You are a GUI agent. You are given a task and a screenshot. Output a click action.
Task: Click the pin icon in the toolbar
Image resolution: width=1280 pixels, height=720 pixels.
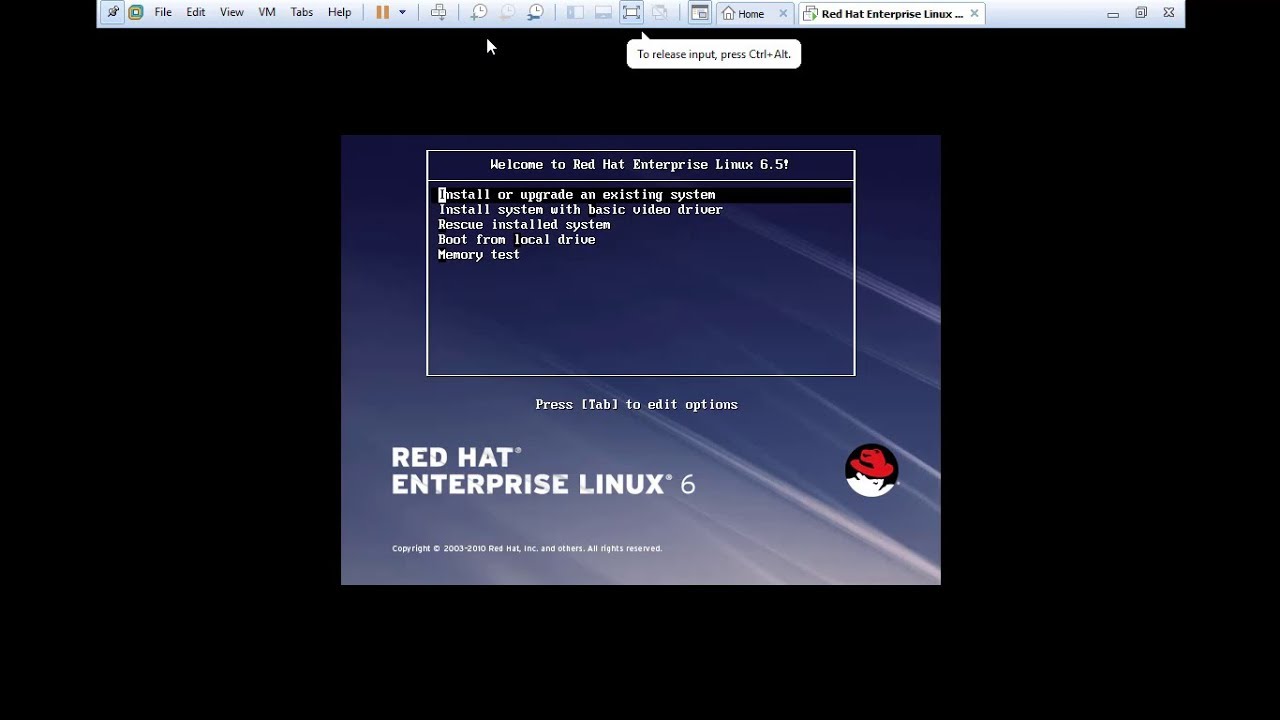coord(113,13)
